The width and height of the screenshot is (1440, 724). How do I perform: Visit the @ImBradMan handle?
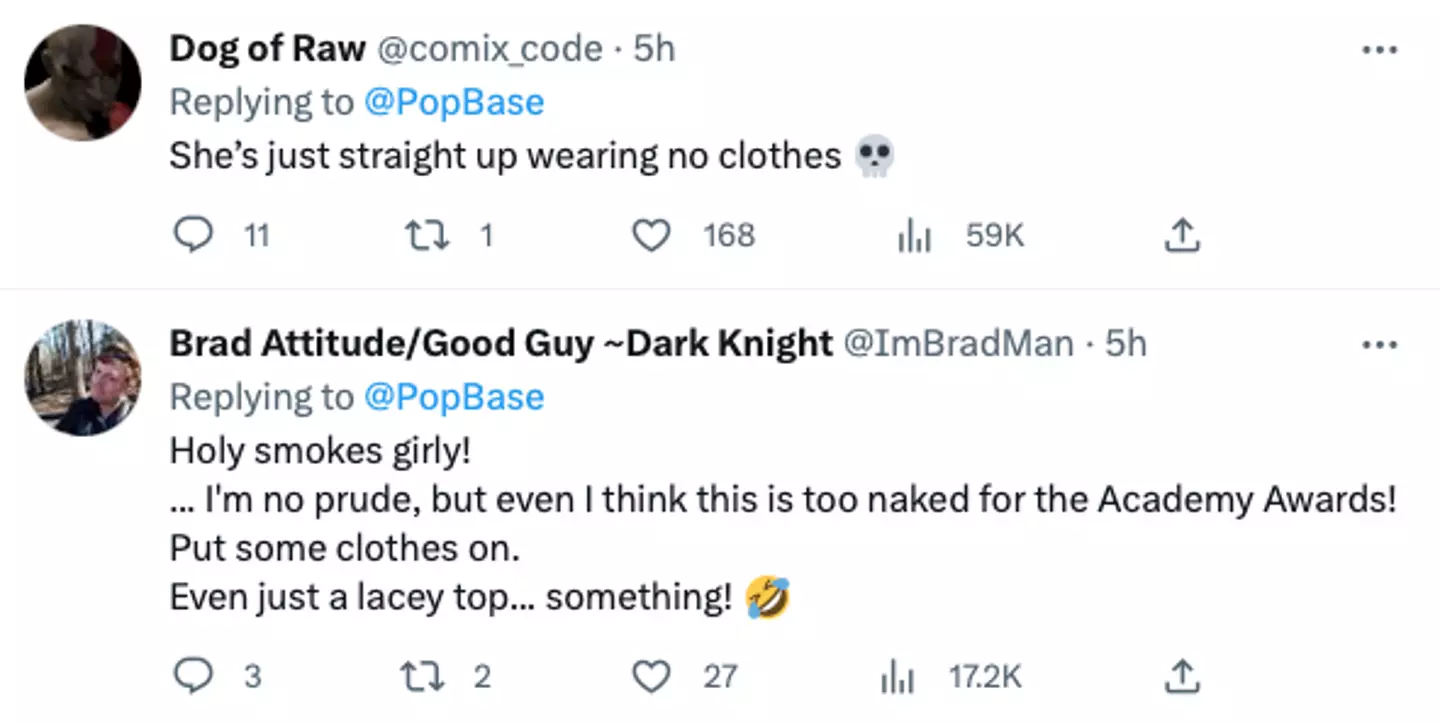(959, 344)
